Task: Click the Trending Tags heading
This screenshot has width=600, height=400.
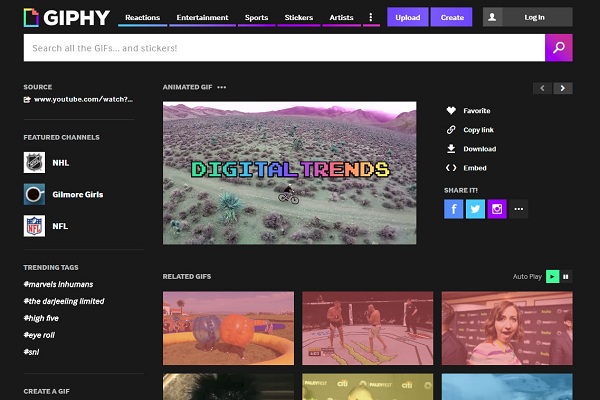Action: point(51,268)
